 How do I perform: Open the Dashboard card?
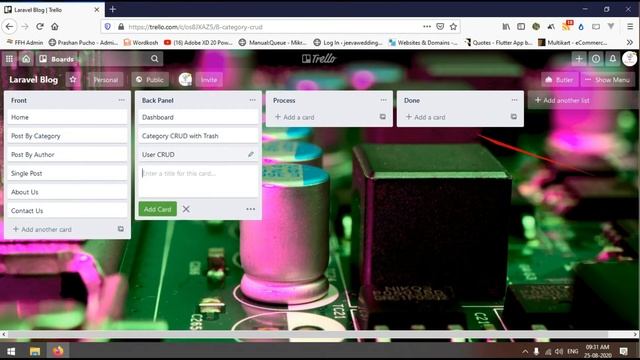click(x=198, y=117)
